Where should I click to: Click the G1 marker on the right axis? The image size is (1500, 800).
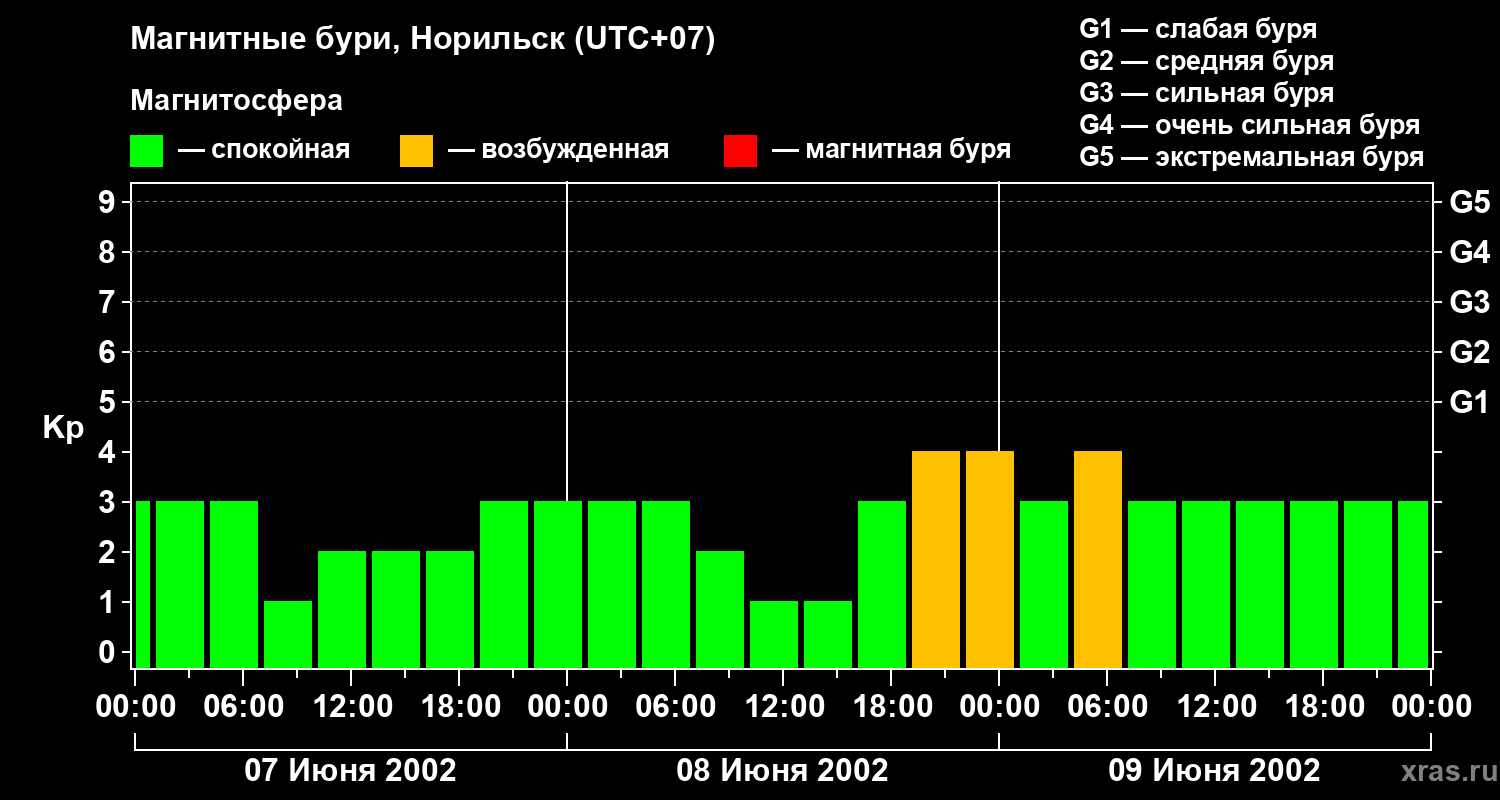[1469, 402]
